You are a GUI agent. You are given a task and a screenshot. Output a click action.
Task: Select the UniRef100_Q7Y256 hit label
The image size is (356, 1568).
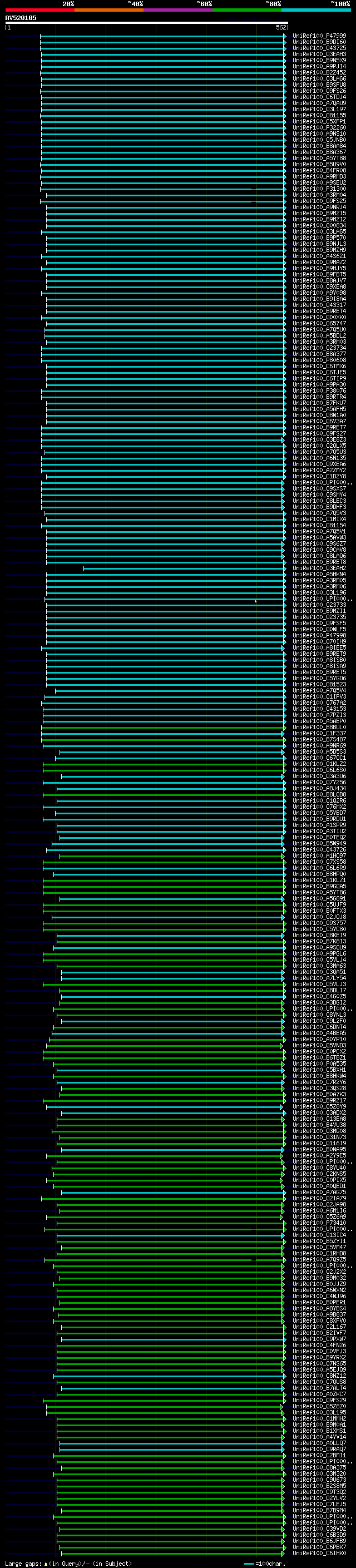coord(319,782)
